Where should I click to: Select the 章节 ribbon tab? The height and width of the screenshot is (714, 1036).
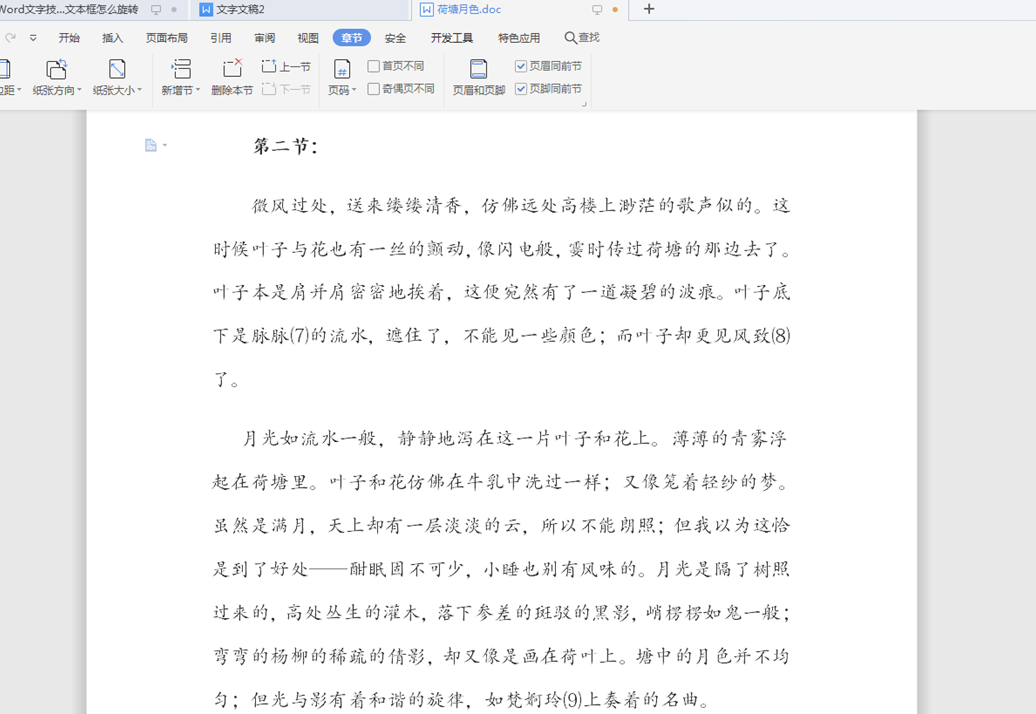tap(352, 38)
